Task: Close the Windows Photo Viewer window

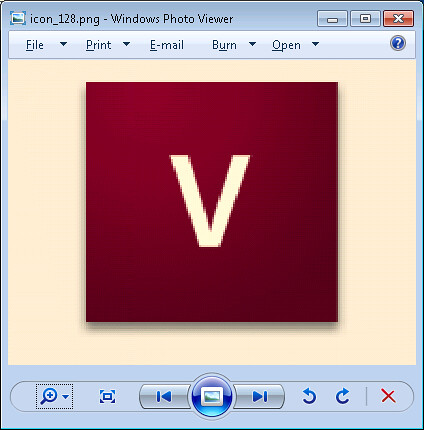Action: pyautogui.click(x=399, y=19)
